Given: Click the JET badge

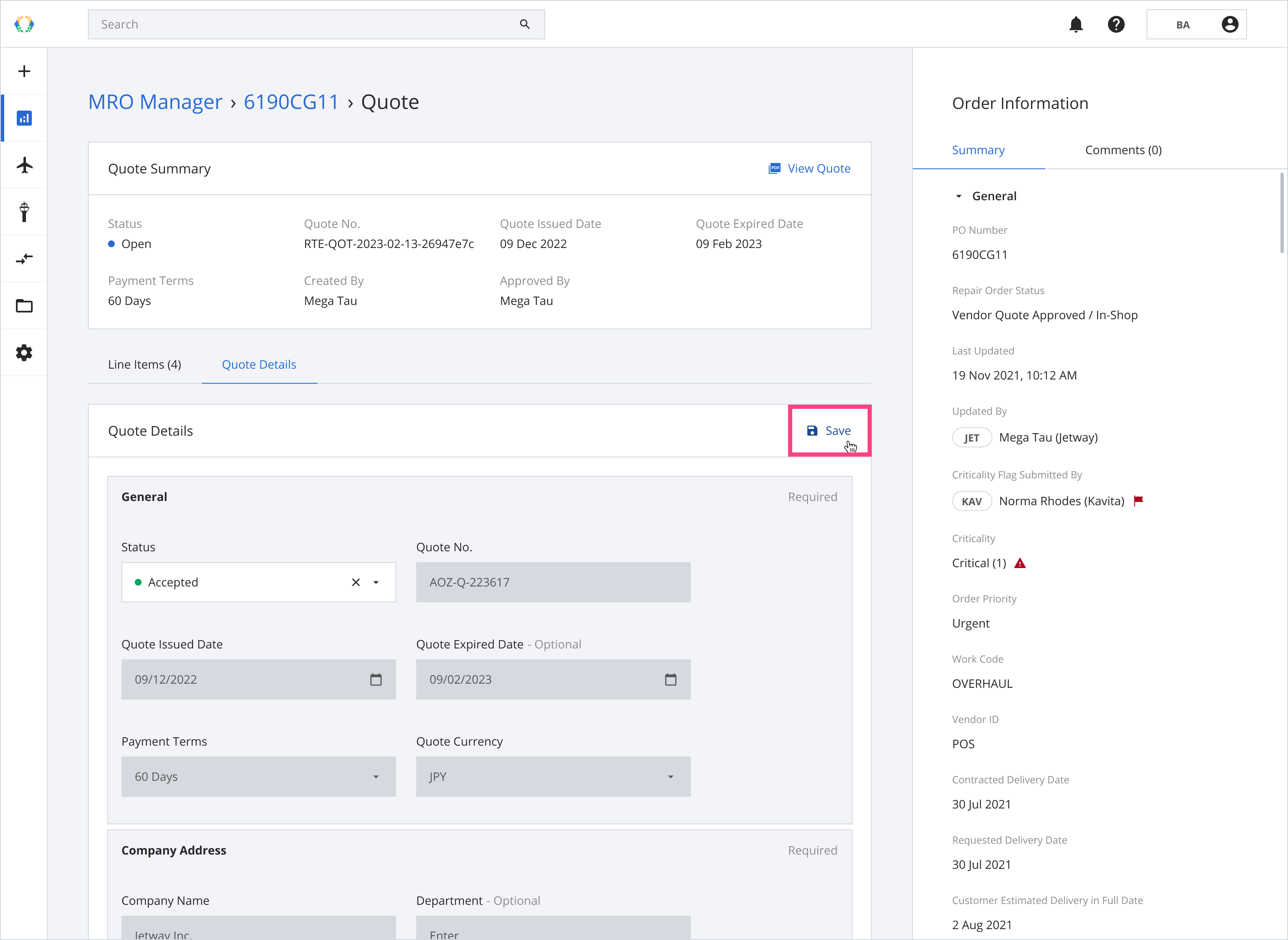Looking at the screenshot, I should [971, 438].
